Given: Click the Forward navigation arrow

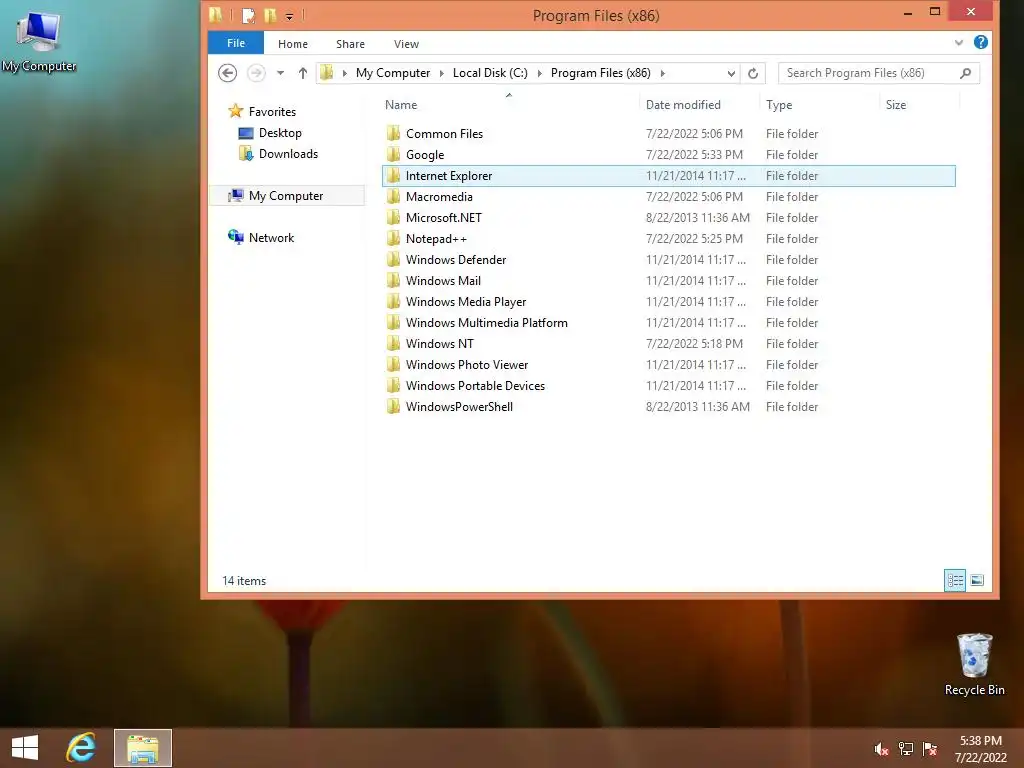Looking at the screenshot, I should tap(256, 73).
